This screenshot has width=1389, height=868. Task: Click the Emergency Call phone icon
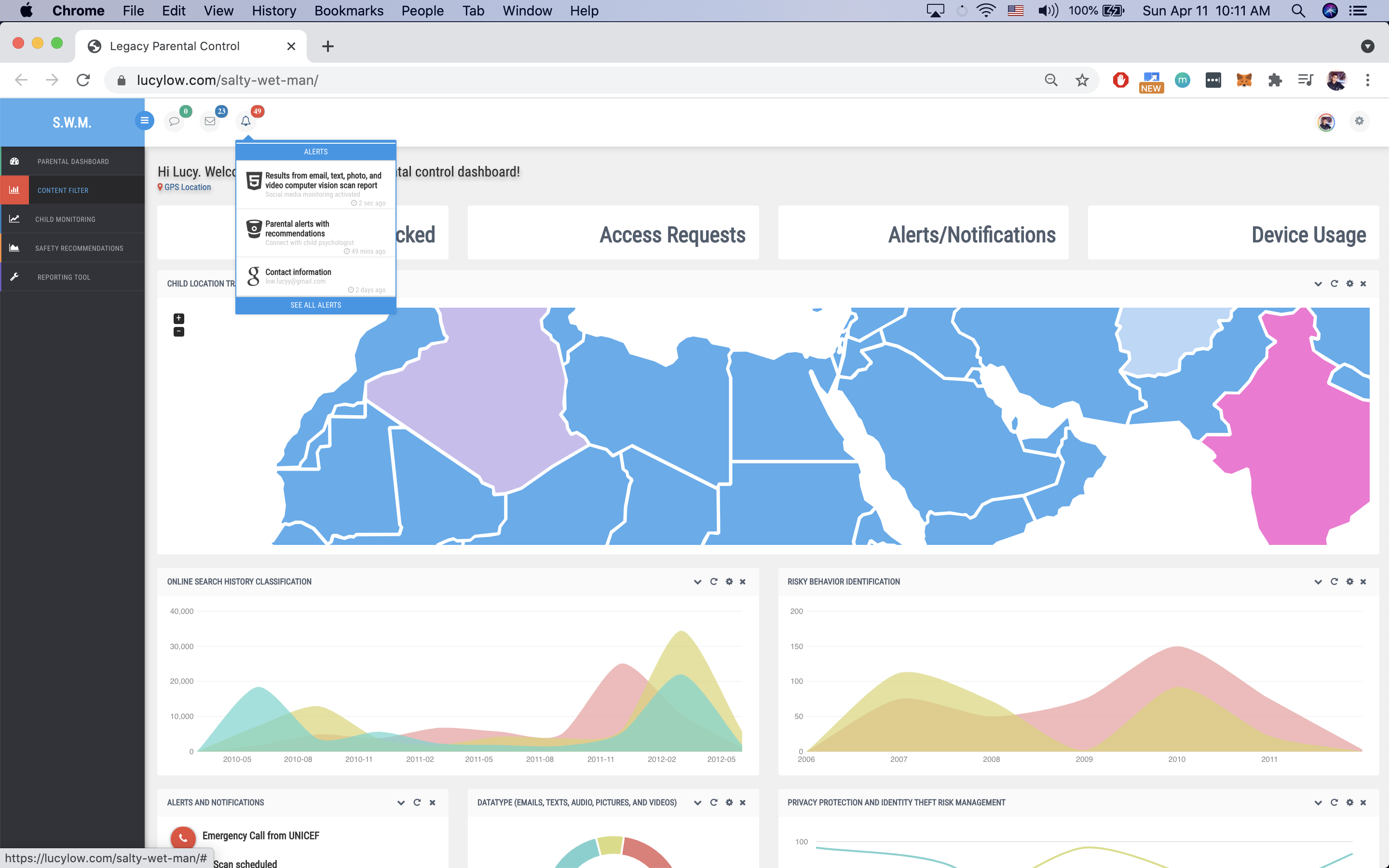(183, 838)
